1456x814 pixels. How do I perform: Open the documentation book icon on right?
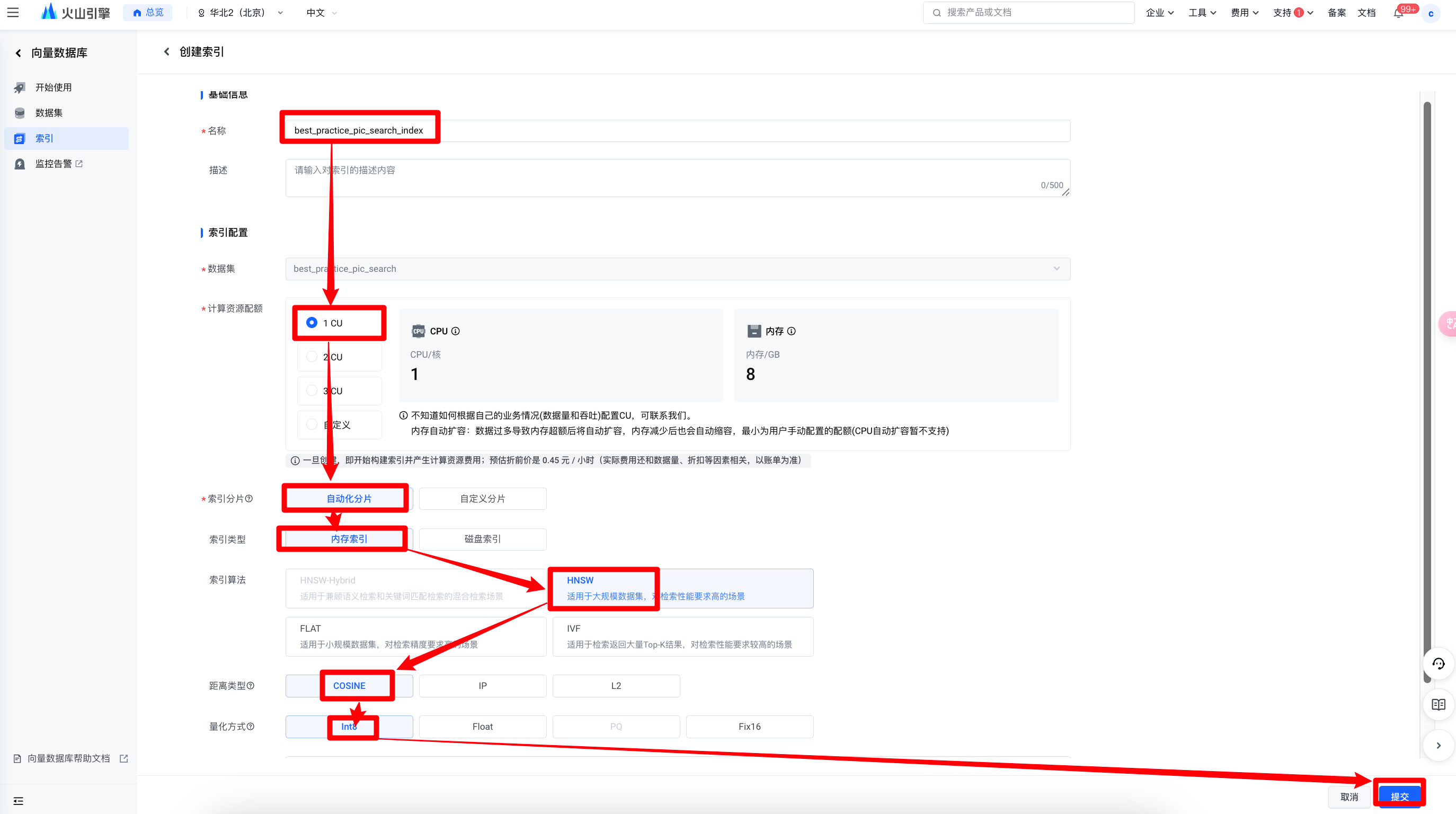point(1438,704)
